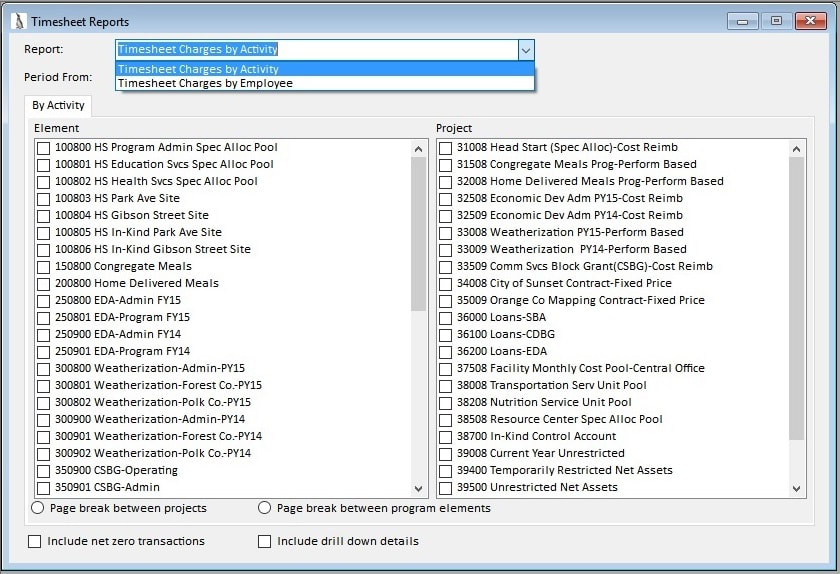Tick 150800 Congregate Meals element

click(43, 267)
